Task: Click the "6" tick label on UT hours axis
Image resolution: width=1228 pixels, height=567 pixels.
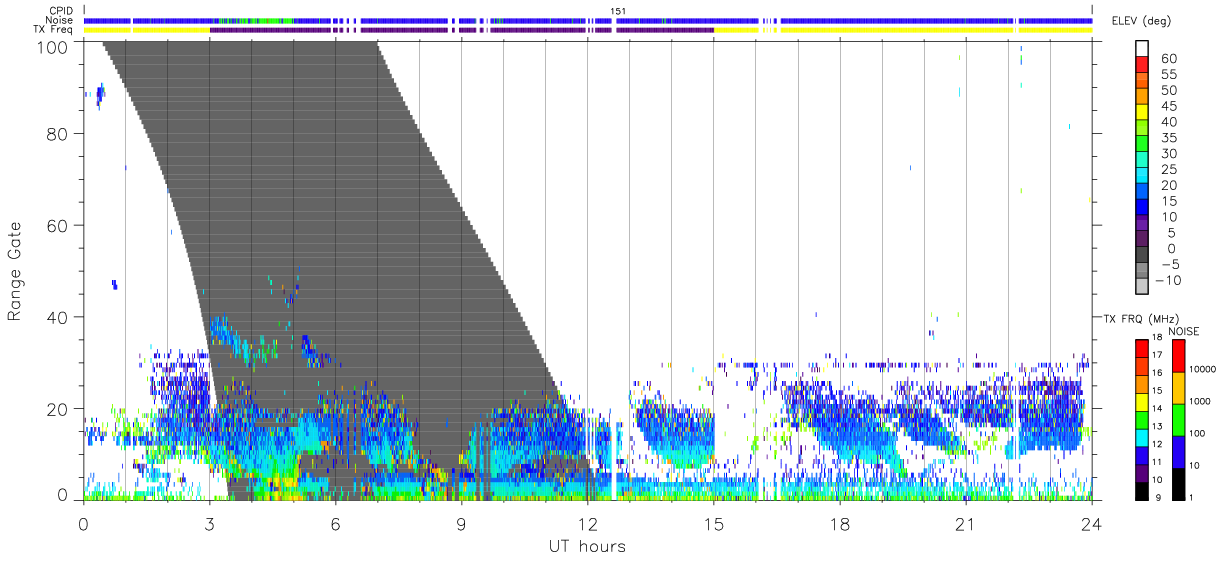Action: [335, 523]
